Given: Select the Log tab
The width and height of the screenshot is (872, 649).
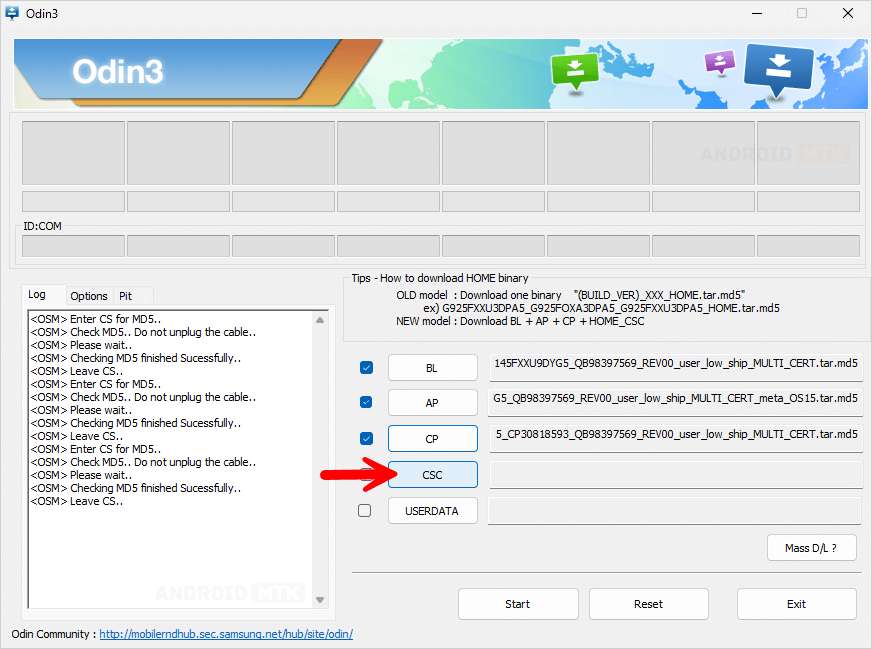Looking at the screenshot, I should click(x=37, y=295).
